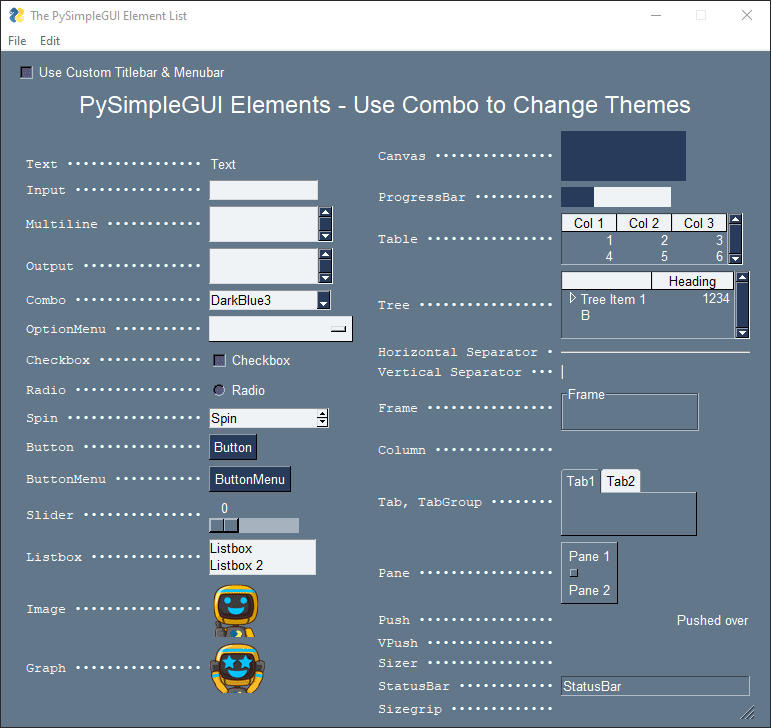Click the Pane 2 text
Screen dimensions: 771x728
pos(589,590)
